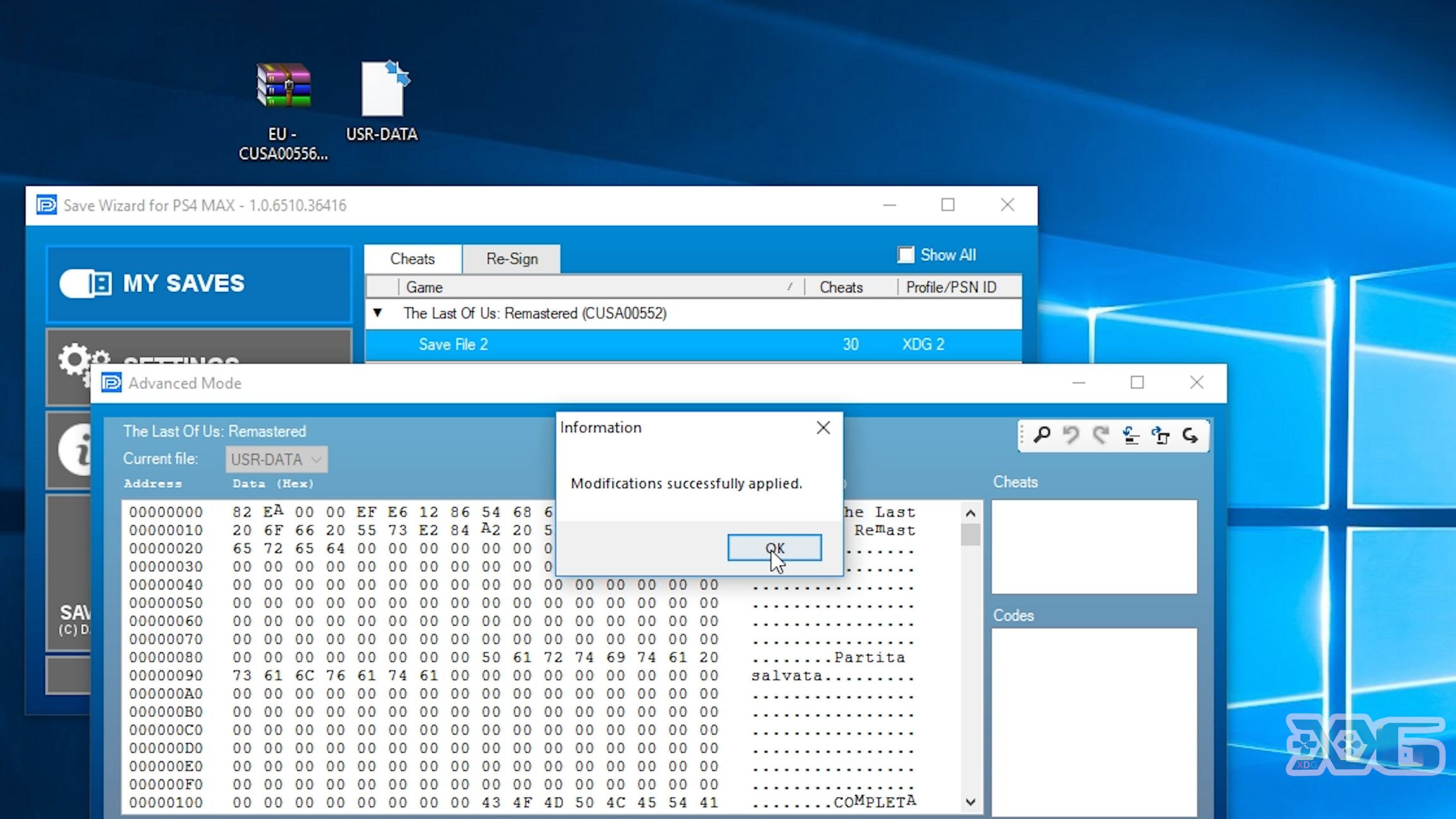This screenshot has width=1456, height=819.
Task: Click the undo arrow in Advanced Mode toolbar
Action: point(1071,435)
